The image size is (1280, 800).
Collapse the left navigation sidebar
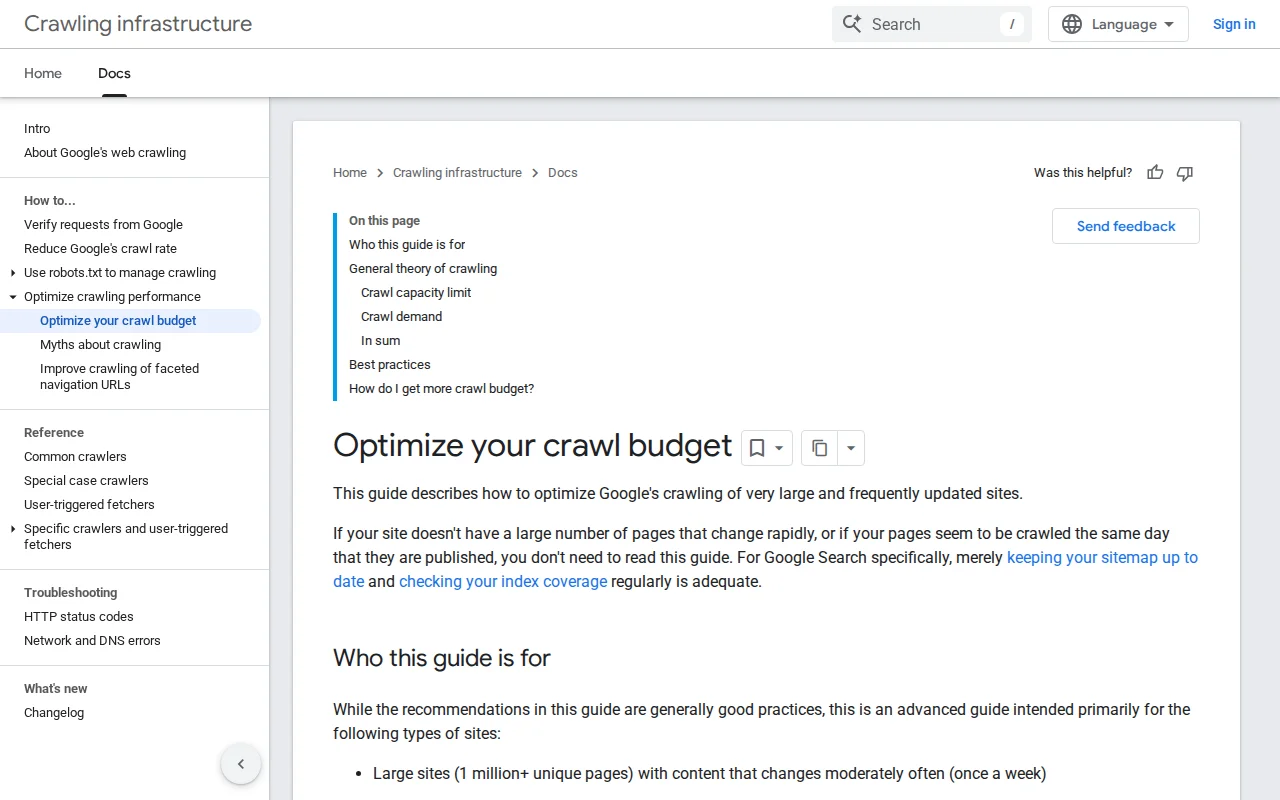point(241,763)
